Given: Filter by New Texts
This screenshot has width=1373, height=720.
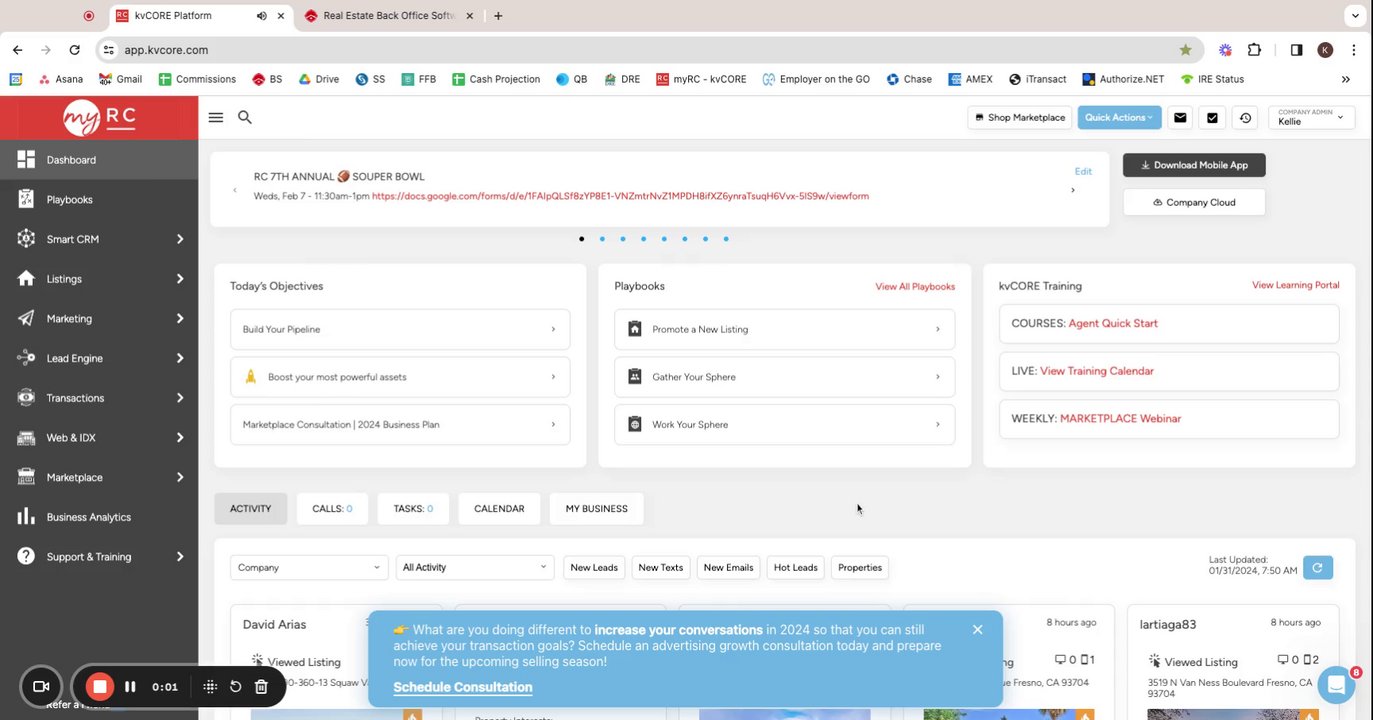Looking at the screenshot, I should coord(661,568).
